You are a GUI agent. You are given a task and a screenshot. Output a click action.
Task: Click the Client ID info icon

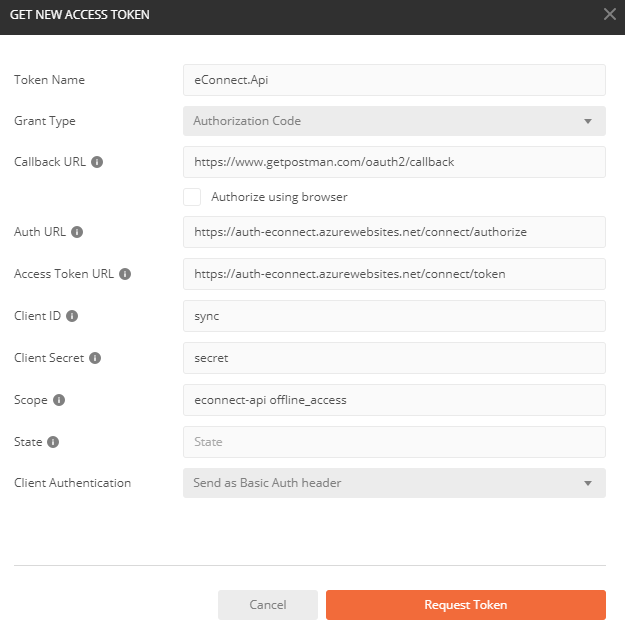click(x=72, y=316)
